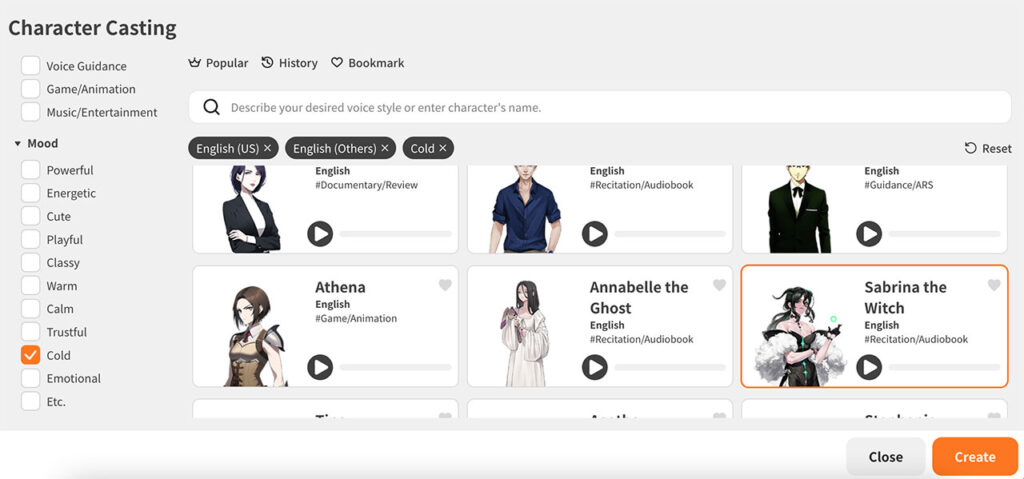
Task: Enable the Powerful mood checkbox
Action: click(x=31, y=170)
